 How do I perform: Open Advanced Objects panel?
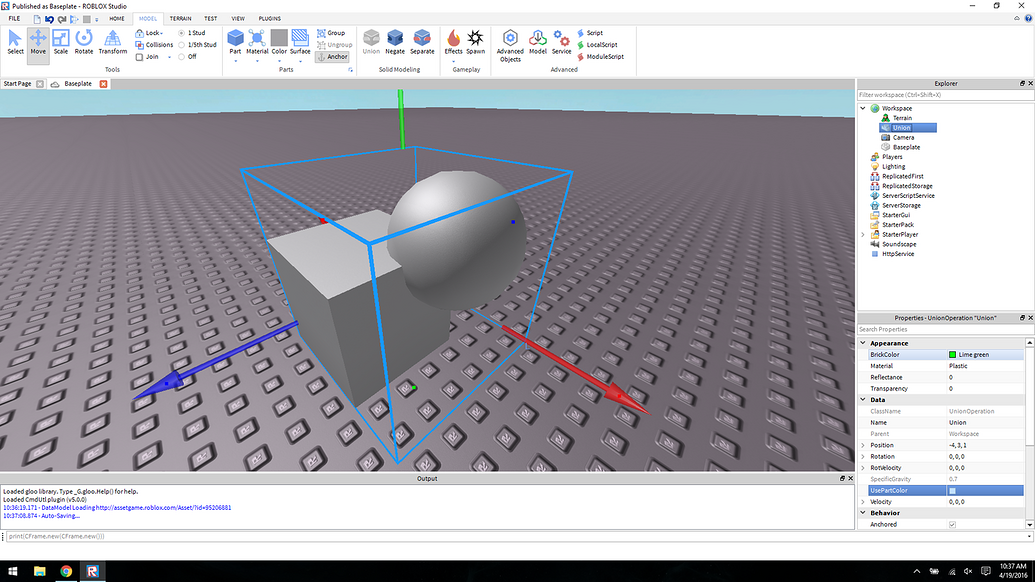(x=510, y=46)
